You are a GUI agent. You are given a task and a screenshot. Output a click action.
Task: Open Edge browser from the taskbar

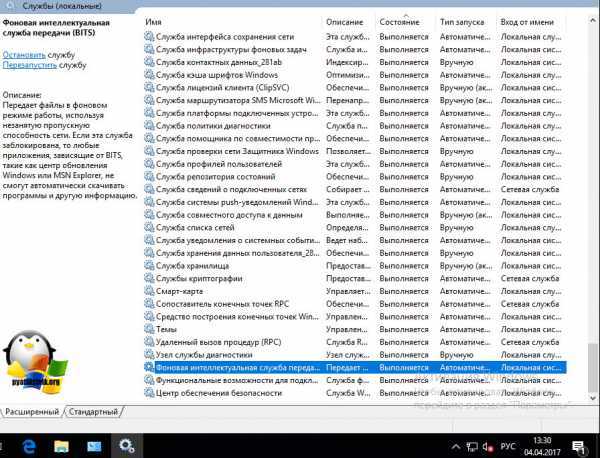[x=29, y=446]
